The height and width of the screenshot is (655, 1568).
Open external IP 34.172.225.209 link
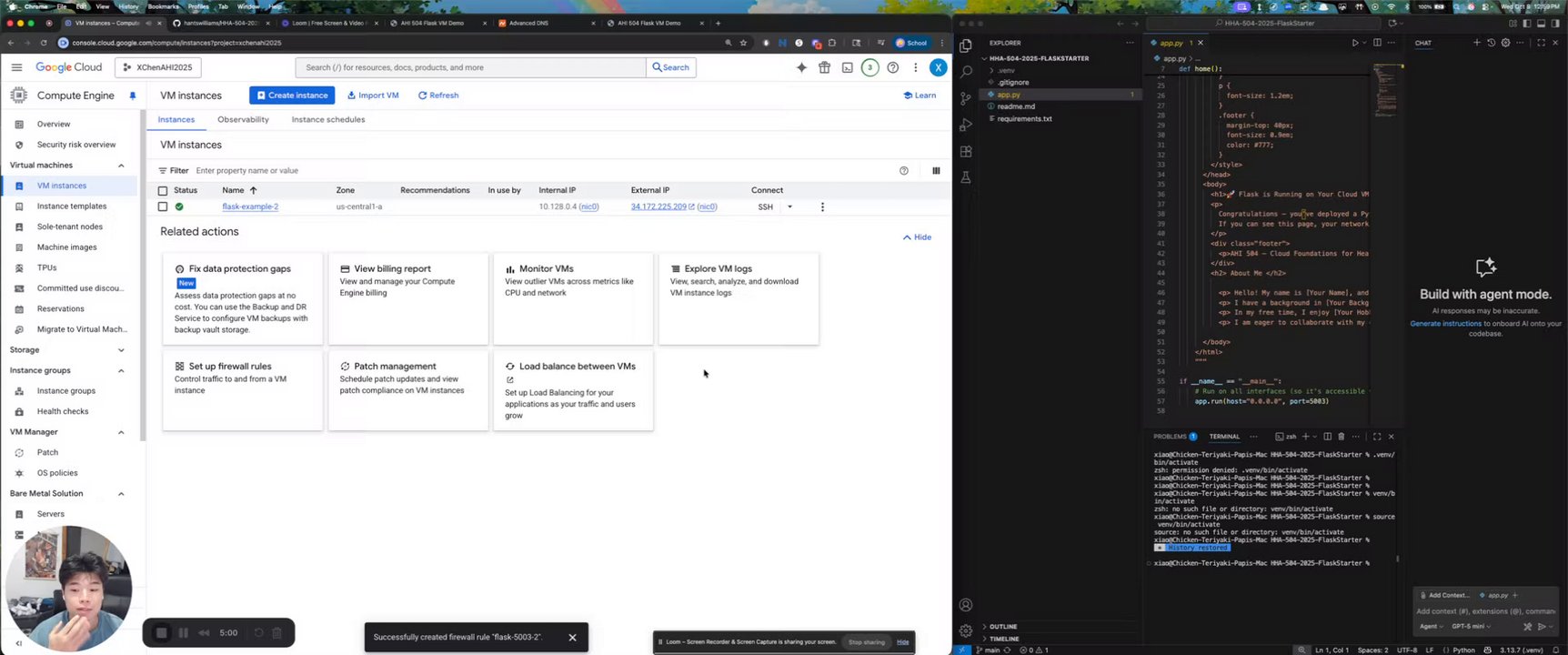coord(658,207)
